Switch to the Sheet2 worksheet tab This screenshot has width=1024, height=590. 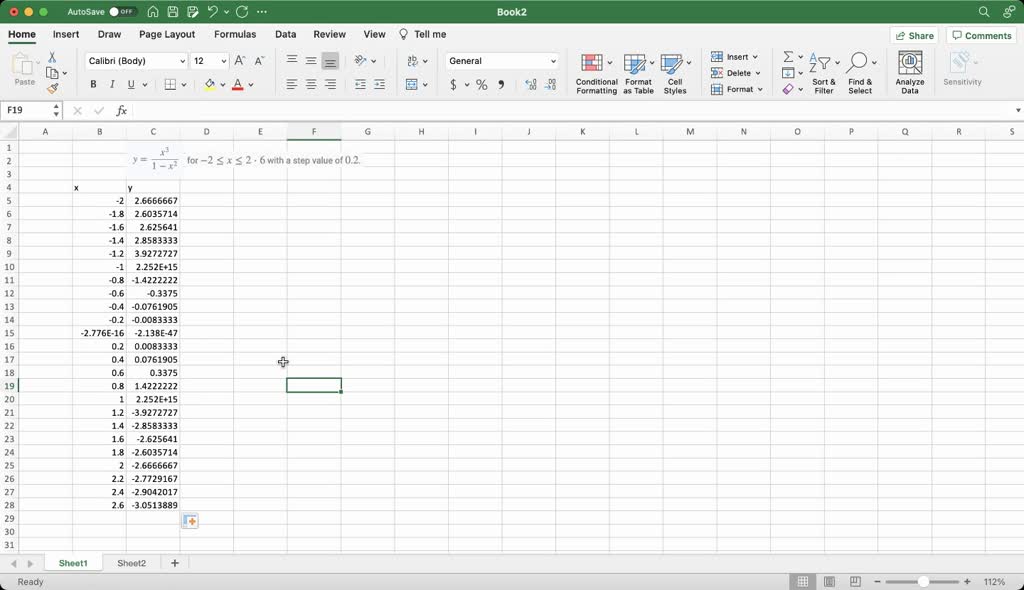131,563
